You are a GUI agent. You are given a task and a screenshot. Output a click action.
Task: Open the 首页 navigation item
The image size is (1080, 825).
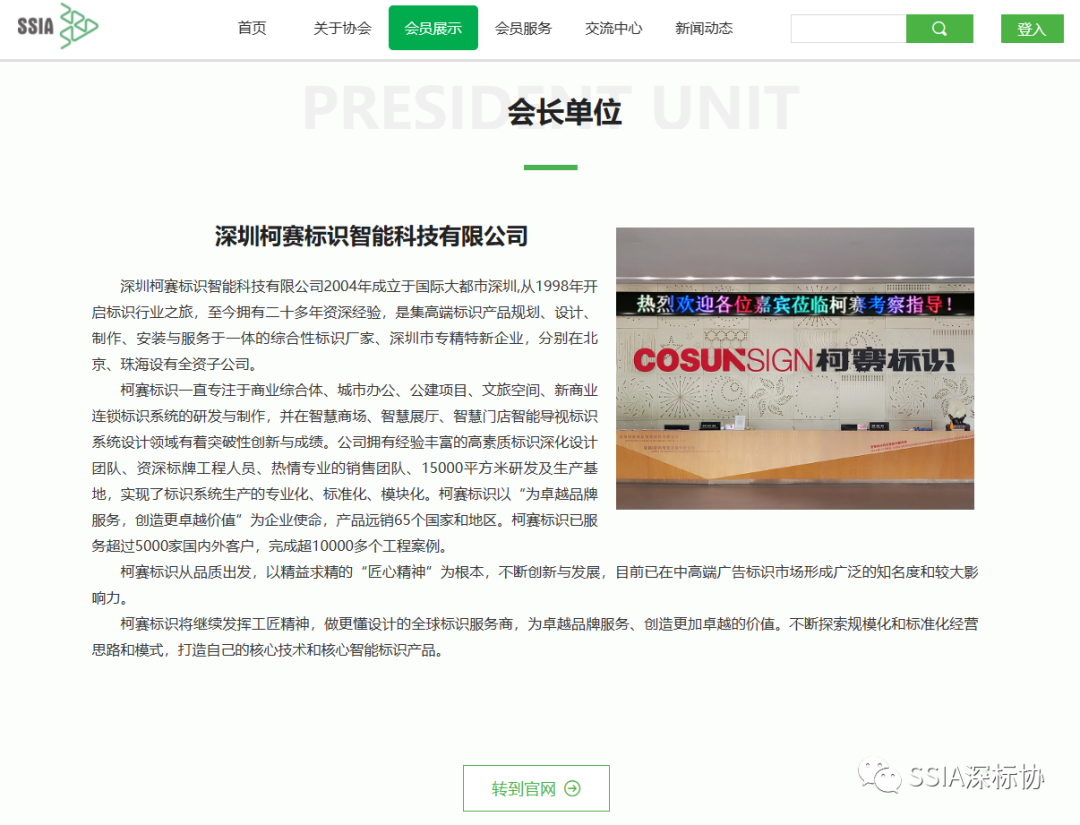click(x=251, y=28)
